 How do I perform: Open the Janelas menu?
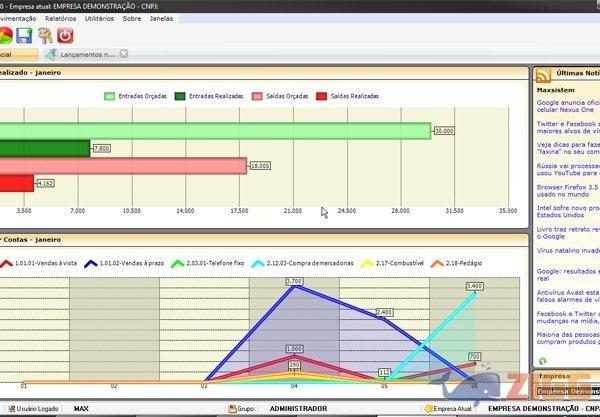coord(160,18)
